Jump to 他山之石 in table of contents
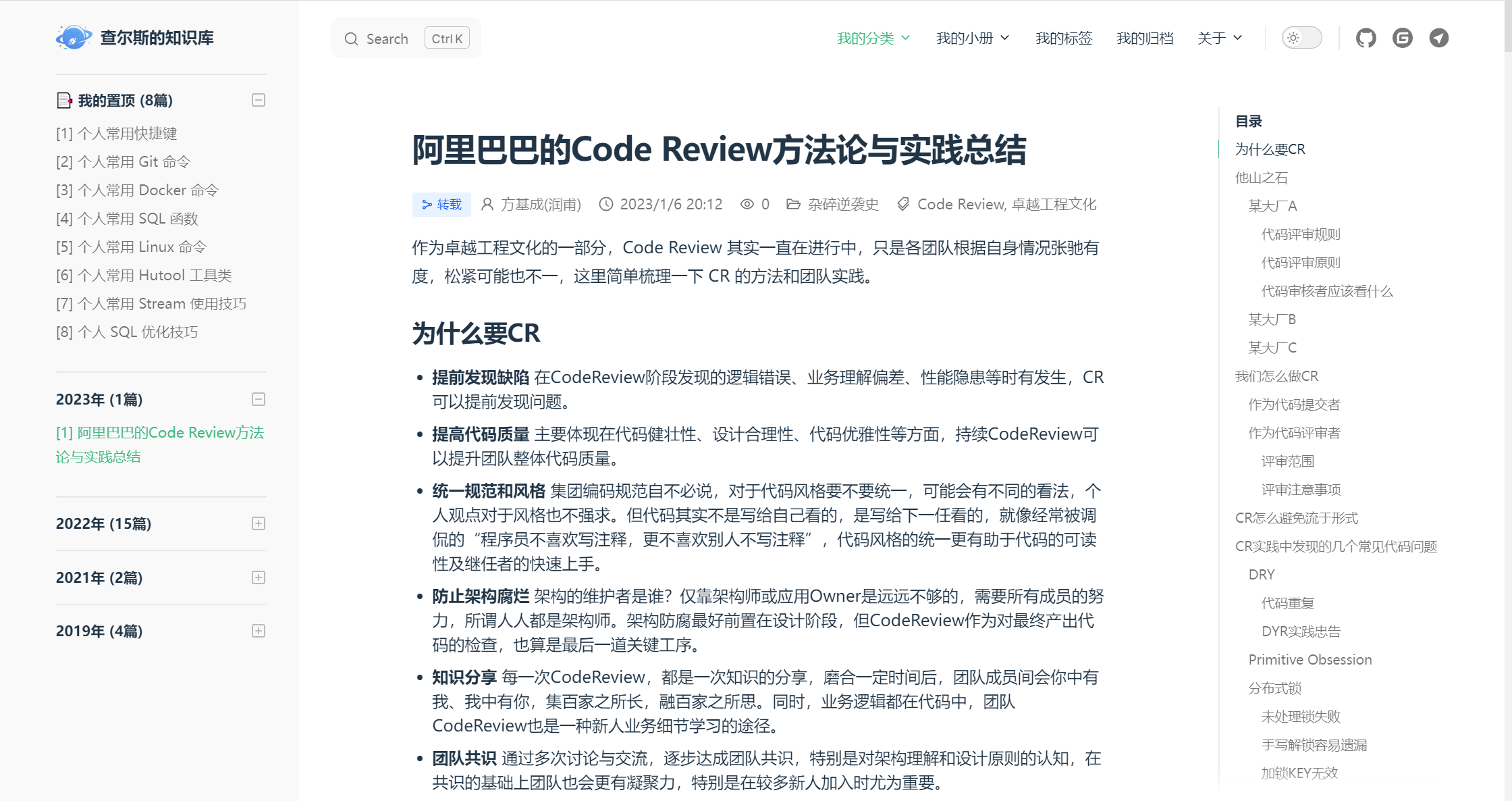Viewport: 1512px width, 801px height. pyautogui.click(x=1261, y=178)
